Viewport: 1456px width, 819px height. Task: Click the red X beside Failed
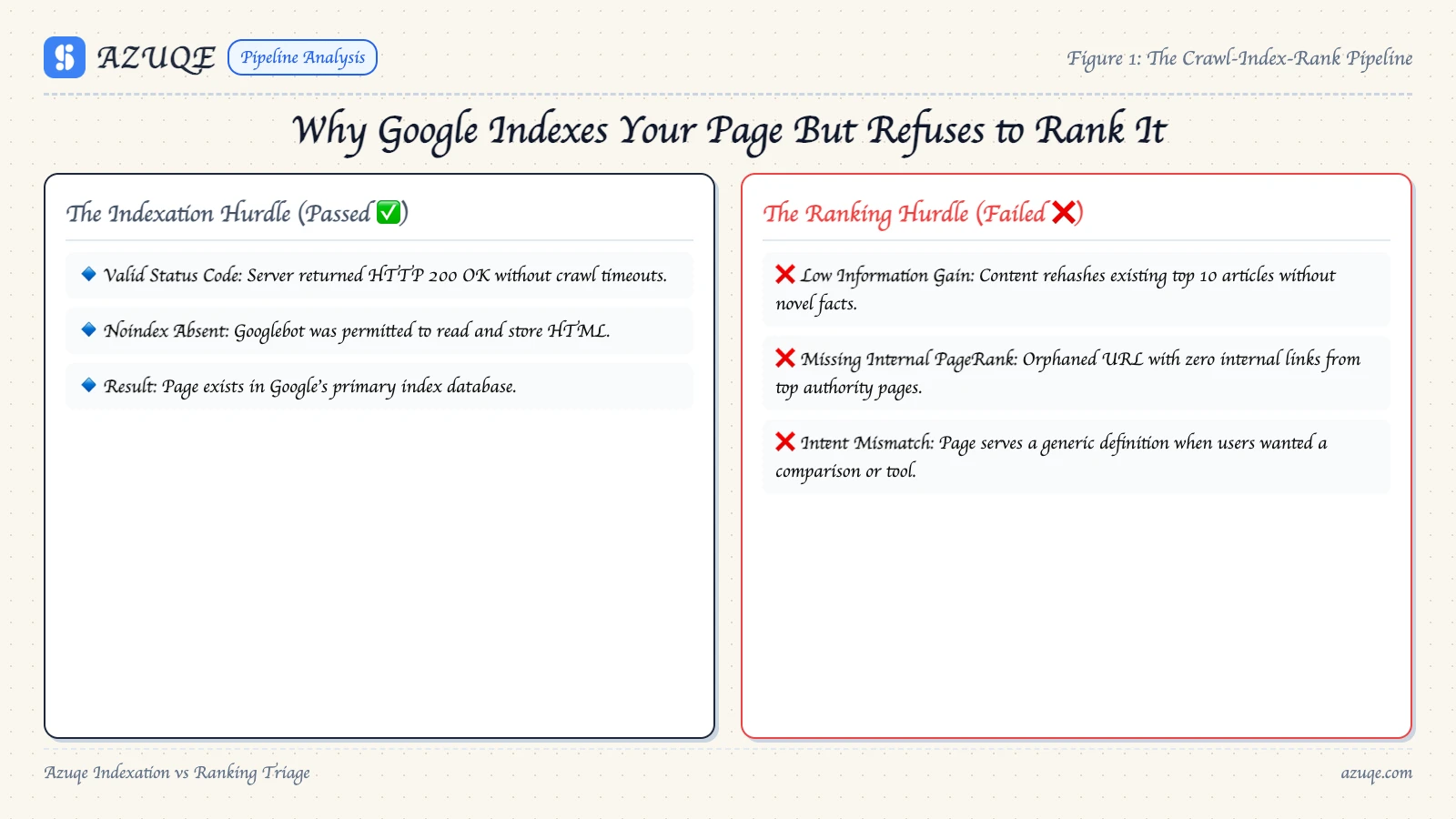pyautogui.click(x=1063, y=212)
